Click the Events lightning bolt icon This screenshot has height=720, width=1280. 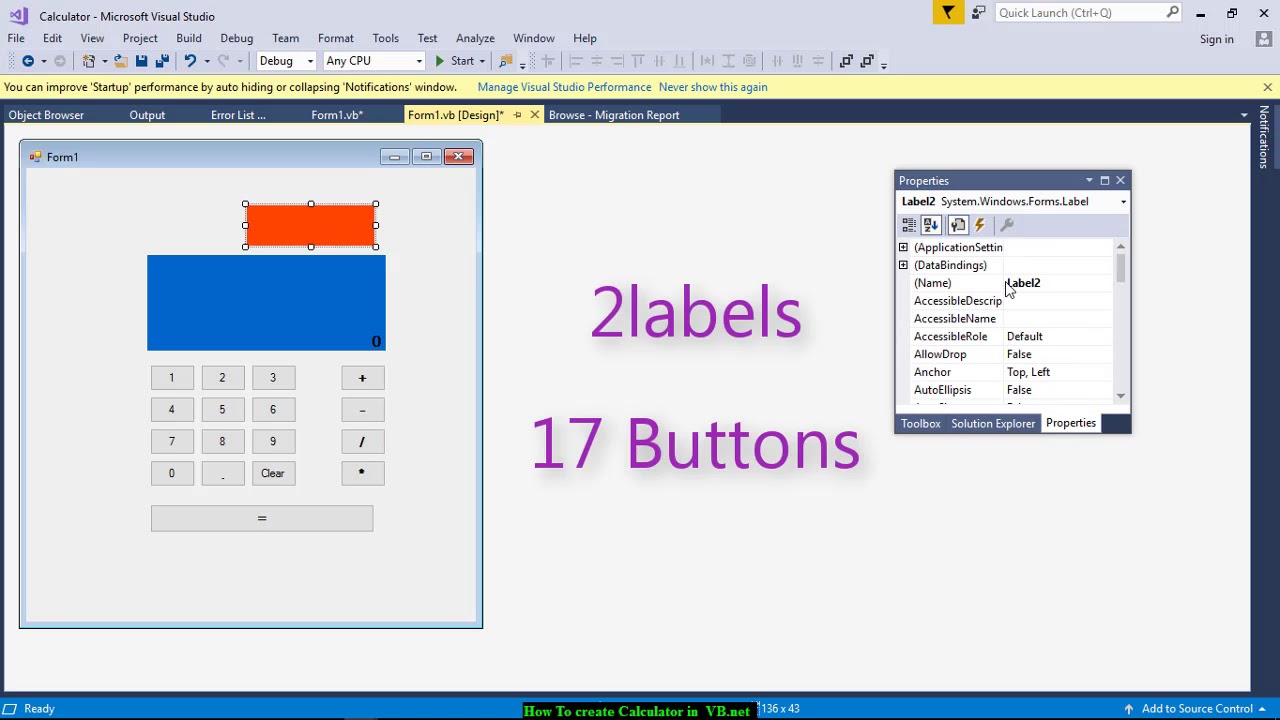coord(980,225)
